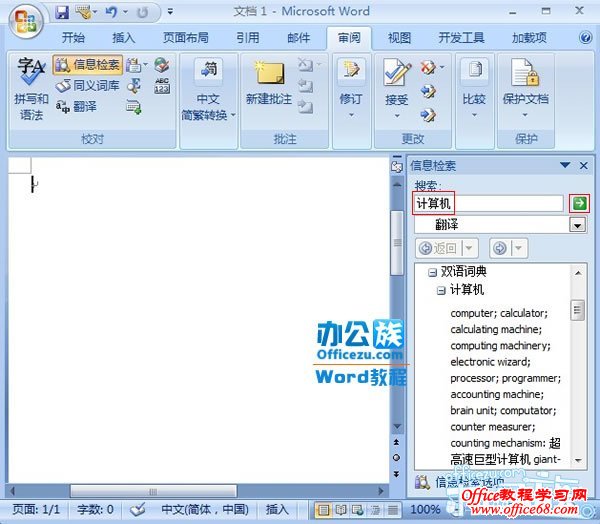The height and width of the screenshot is (524, 600).
Task: Click the 返回 back button
Action: pos(440,248)
